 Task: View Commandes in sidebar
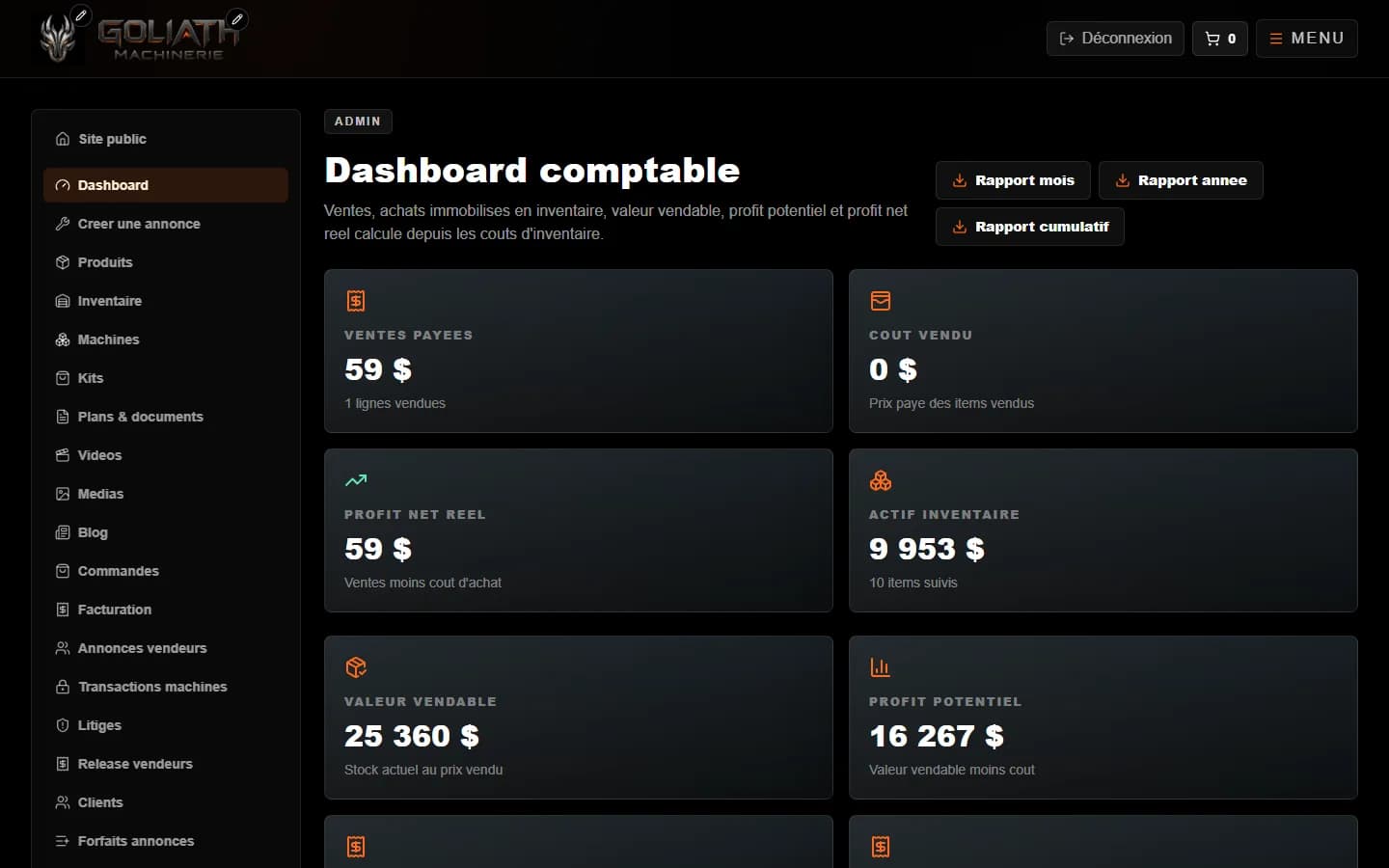pos(166,571)
